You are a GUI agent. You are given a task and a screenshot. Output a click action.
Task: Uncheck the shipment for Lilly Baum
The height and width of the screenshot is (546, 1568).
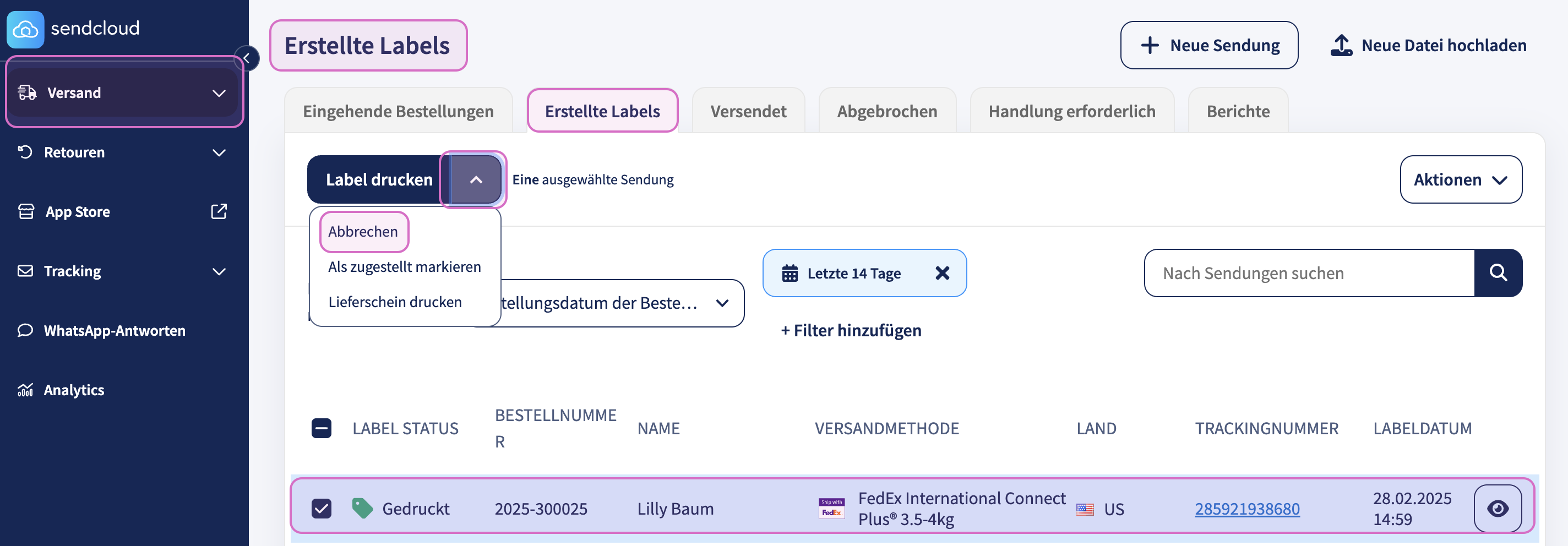(322, 508)
